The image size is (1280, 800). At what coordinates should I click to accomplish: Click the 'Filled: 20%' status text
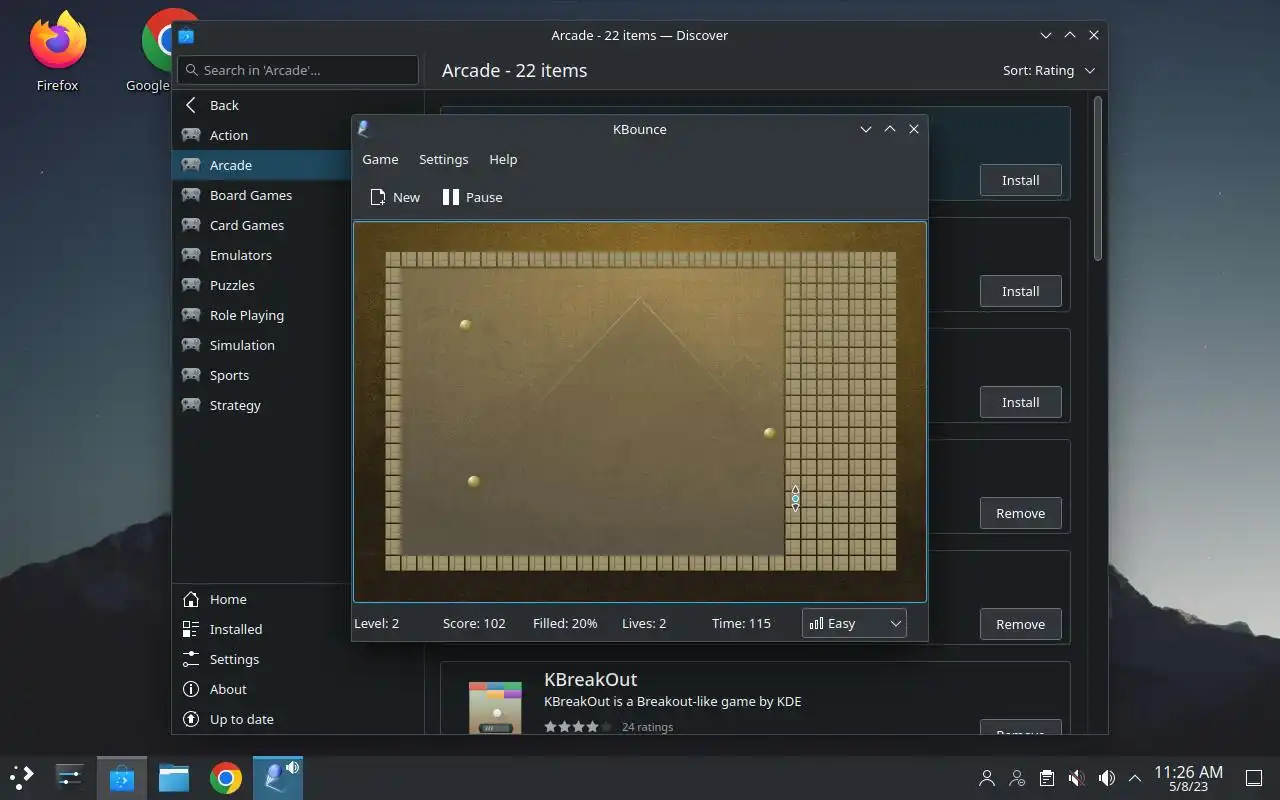click(x=565, y=623)
